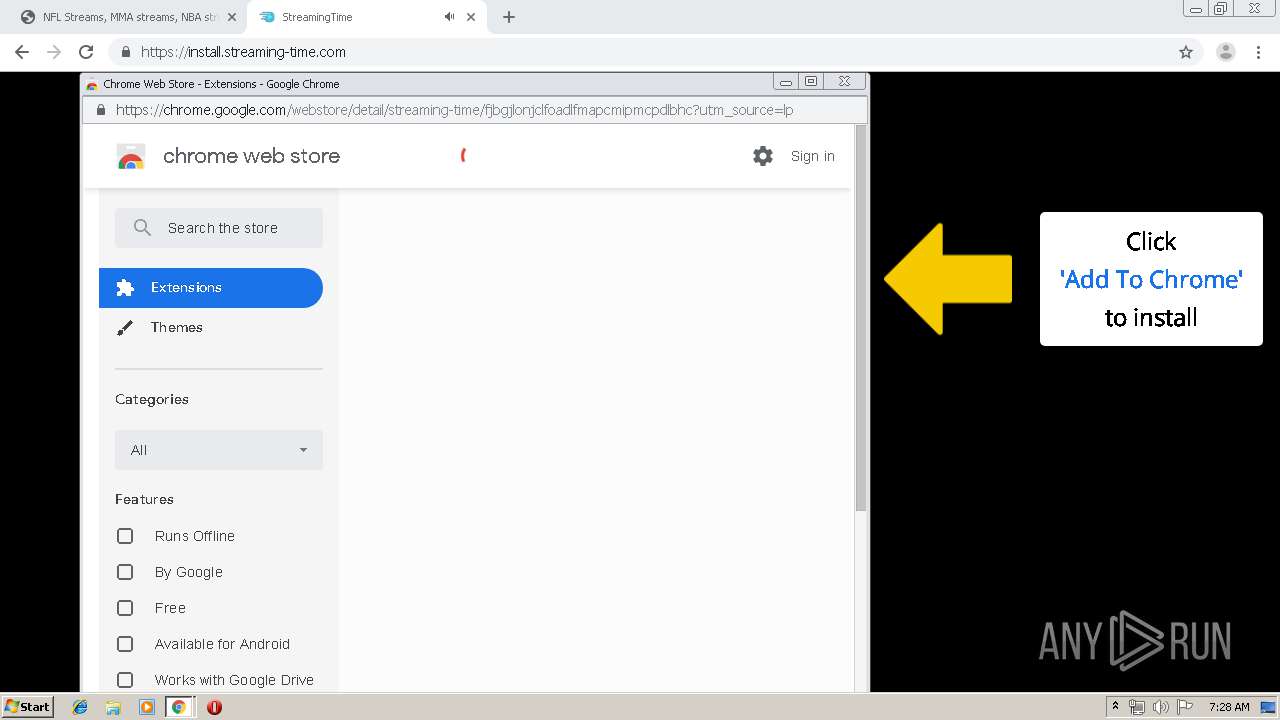Click the popup window vertical scrollbar
1280x720 pixels.
(861, 320)
